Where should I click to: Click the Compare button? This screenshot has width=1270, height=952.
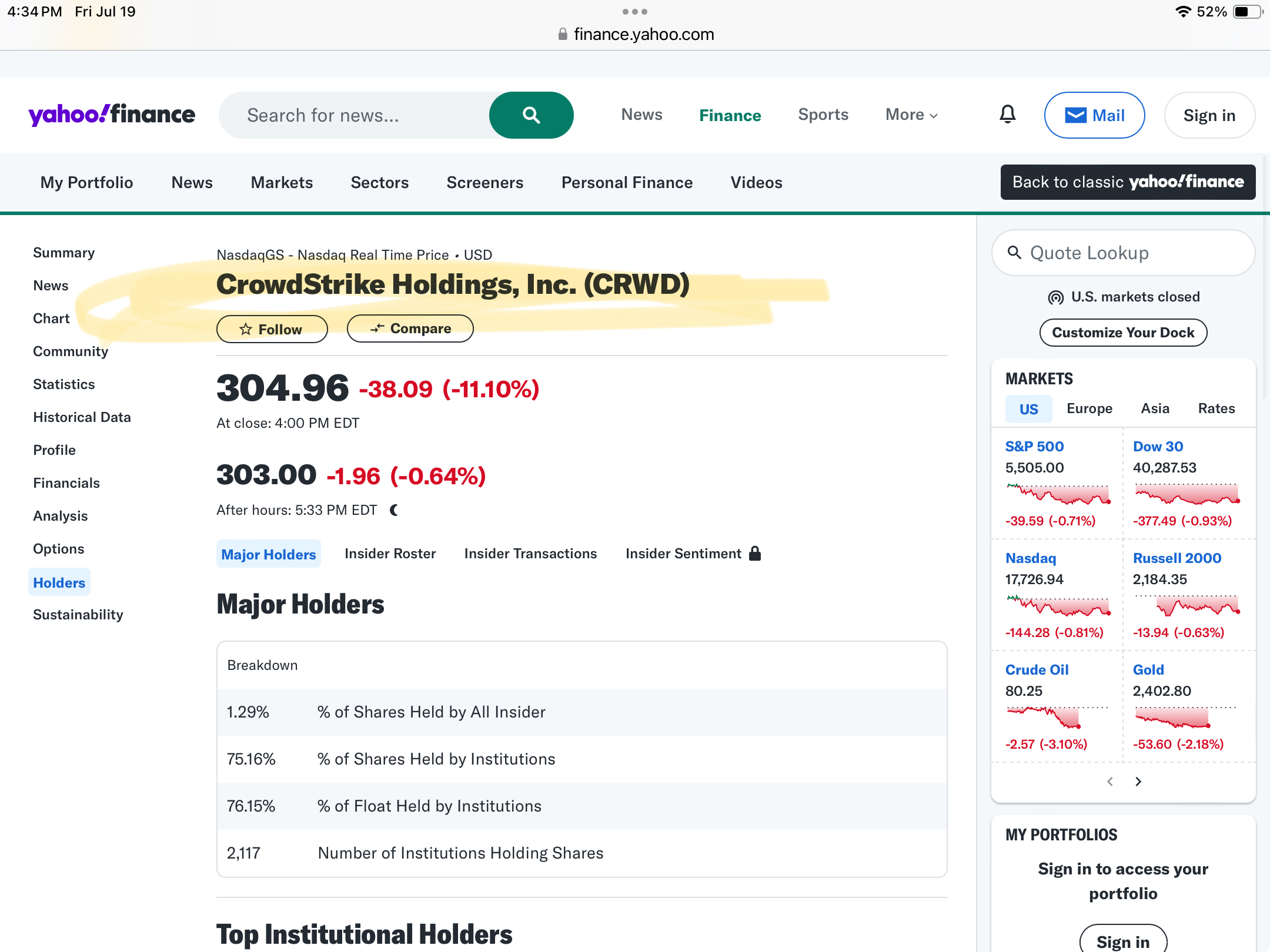click(x=410, y=328)
